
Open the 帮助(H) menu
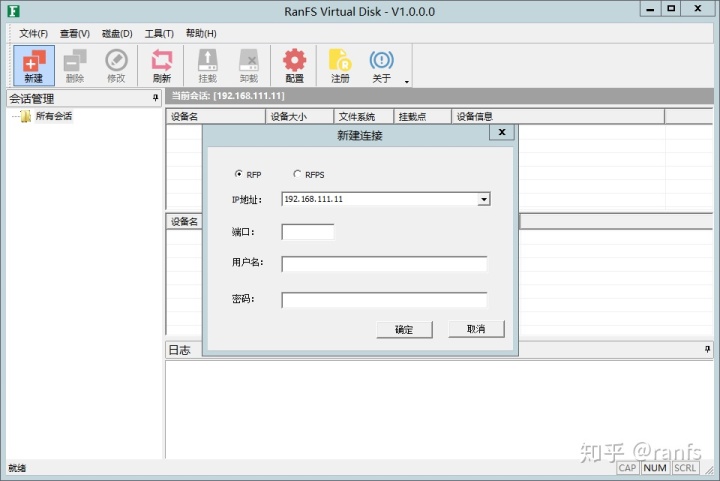point(201,34)
